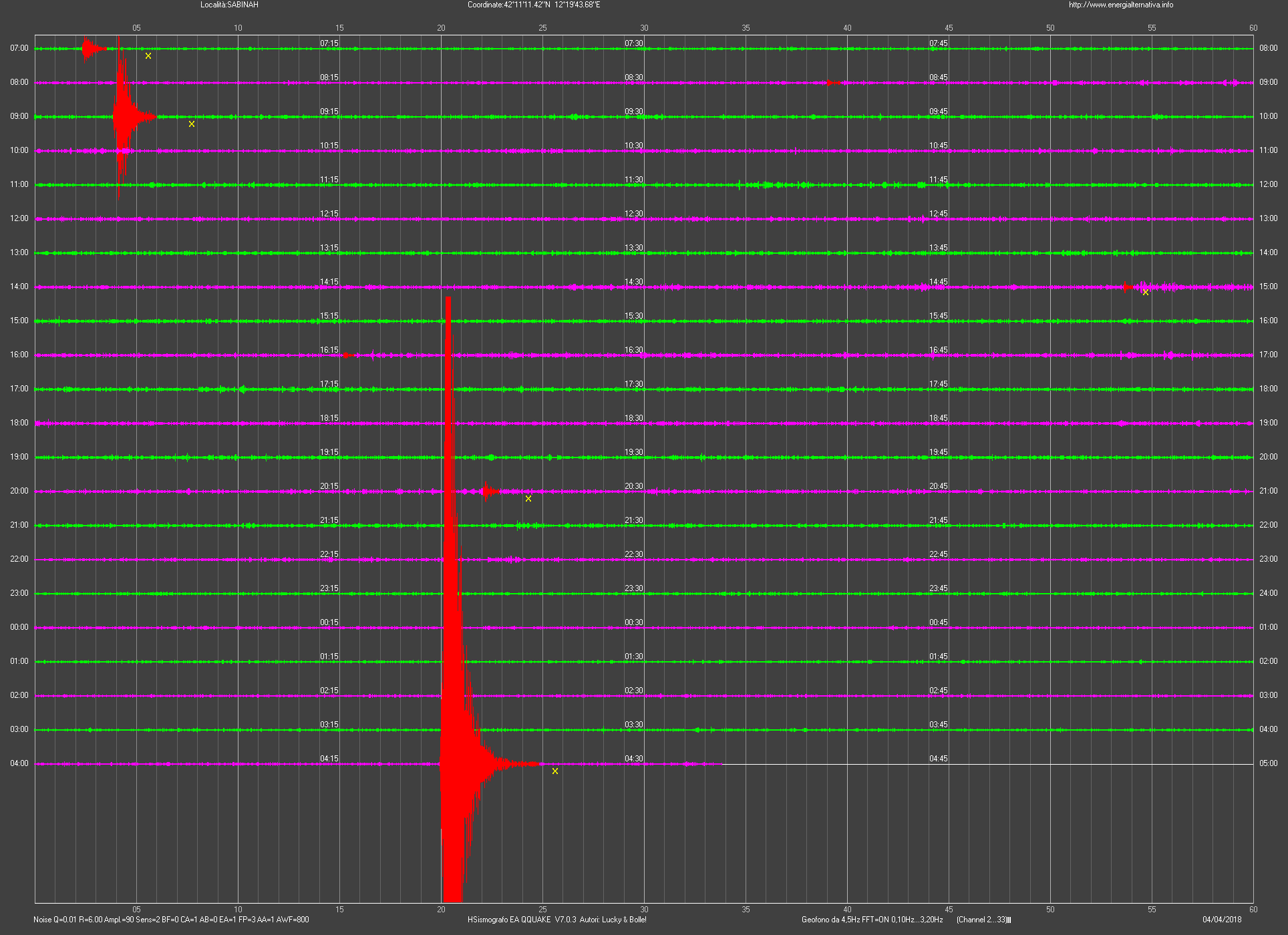Click the small red event at the start of the 07:00 trace
This screenshot has height=935, width=1288.
(x=90, y=48)
